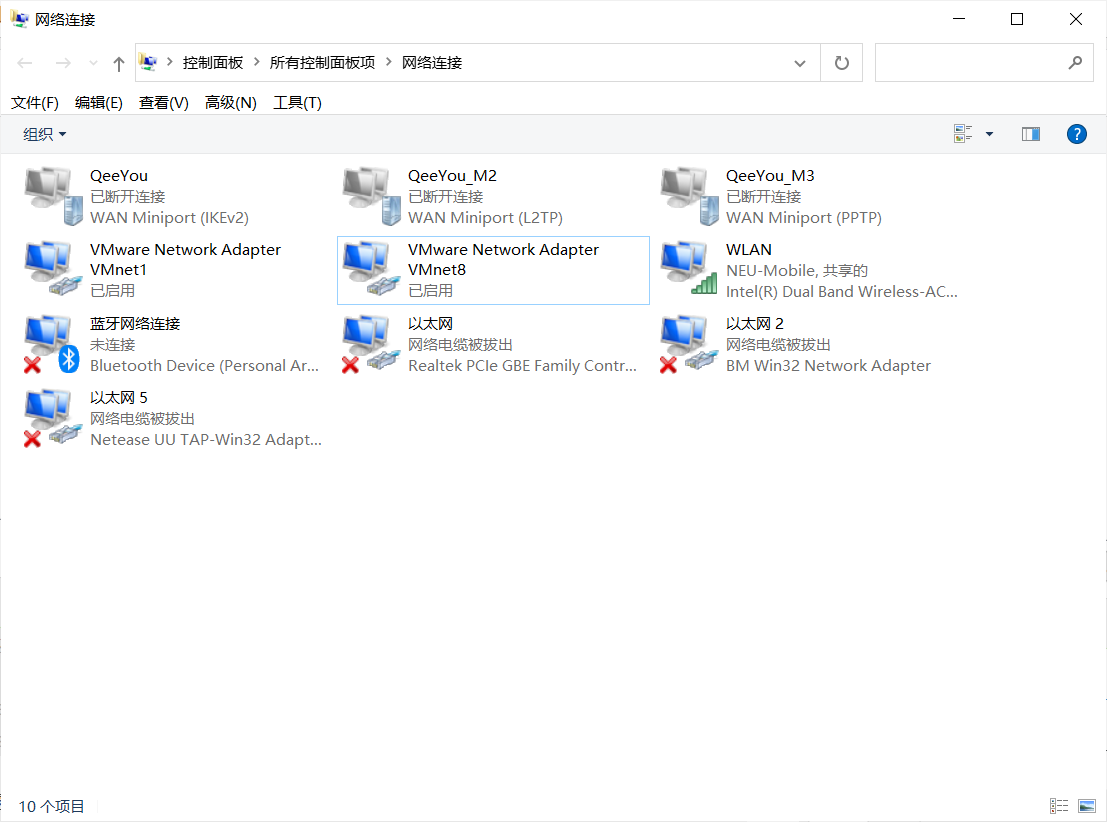1107x822 pixels.
Task: Select the 以太网 2 adapter icon
Action: (690, 344)
